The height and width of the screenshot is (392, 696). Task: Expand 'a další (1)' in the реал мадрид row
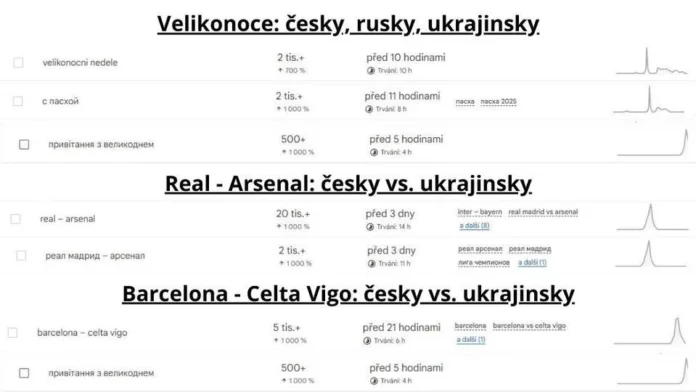[532, 262]
